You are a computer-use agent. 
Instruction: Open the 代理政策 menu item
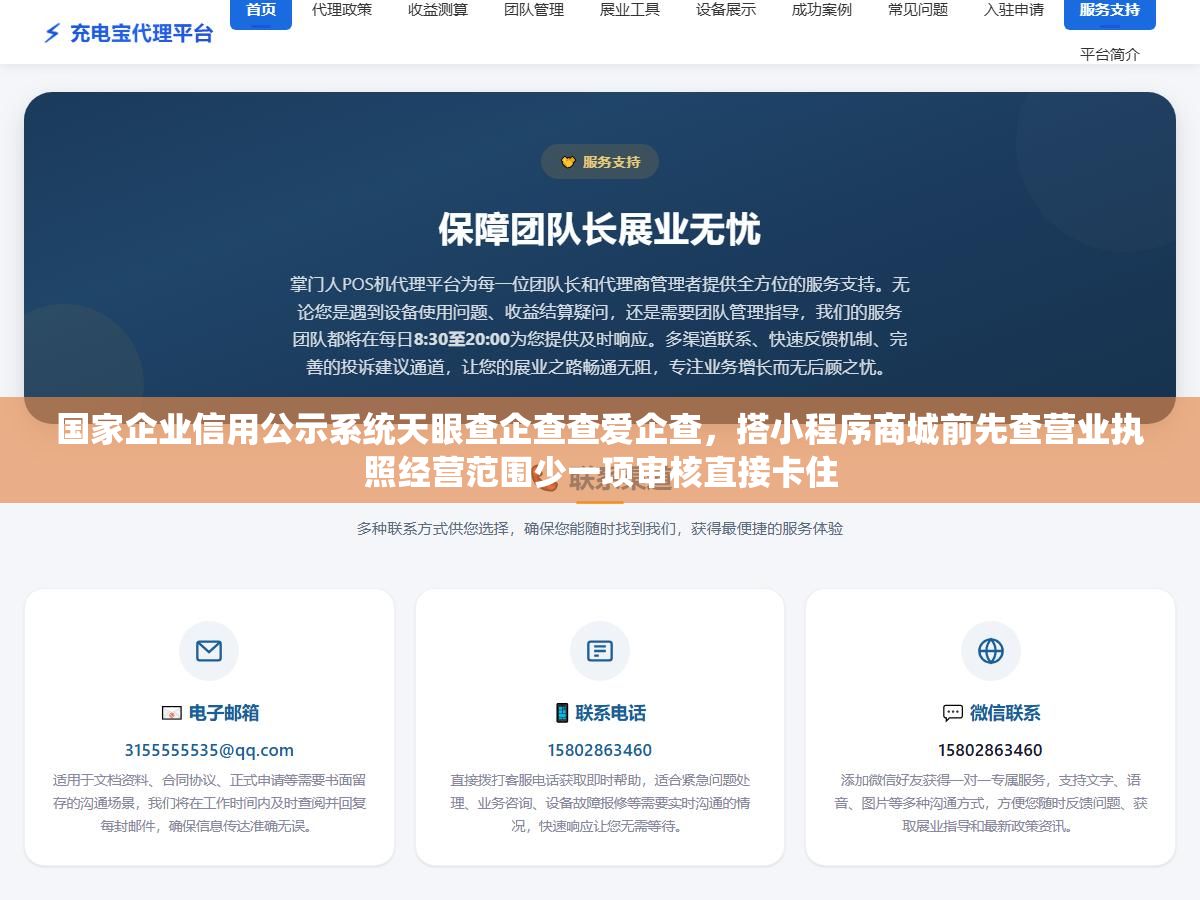click(342, 10)
